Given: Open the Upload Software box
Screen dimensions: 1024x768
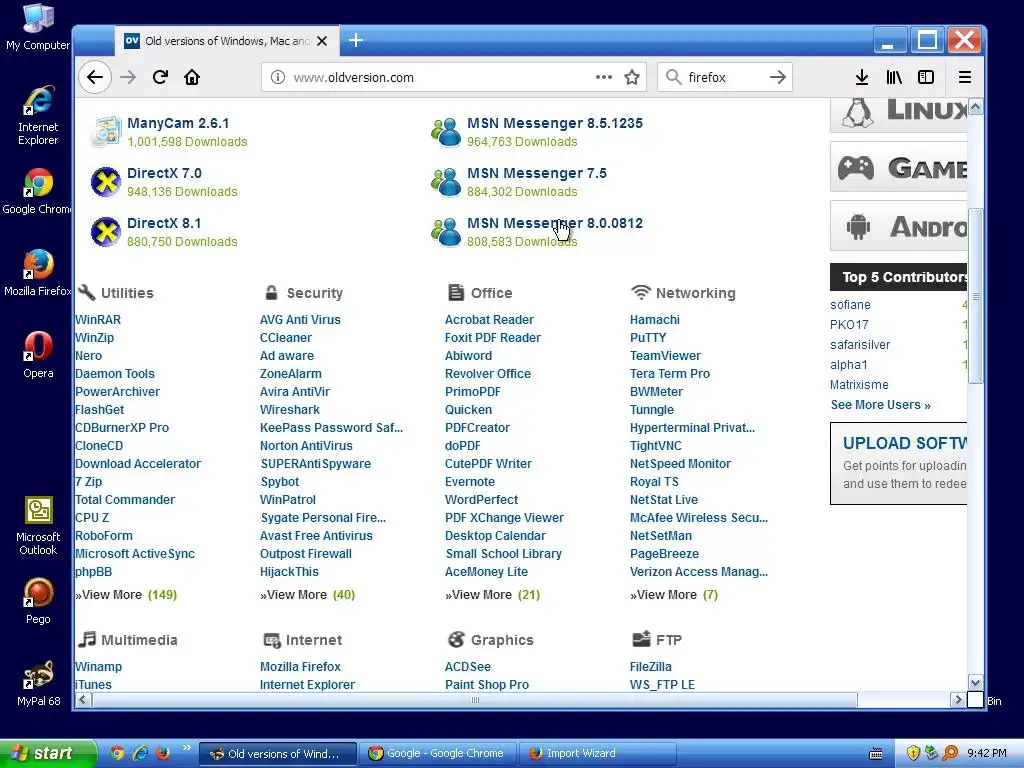Looking at the screenshot, I should coord(899,463).
